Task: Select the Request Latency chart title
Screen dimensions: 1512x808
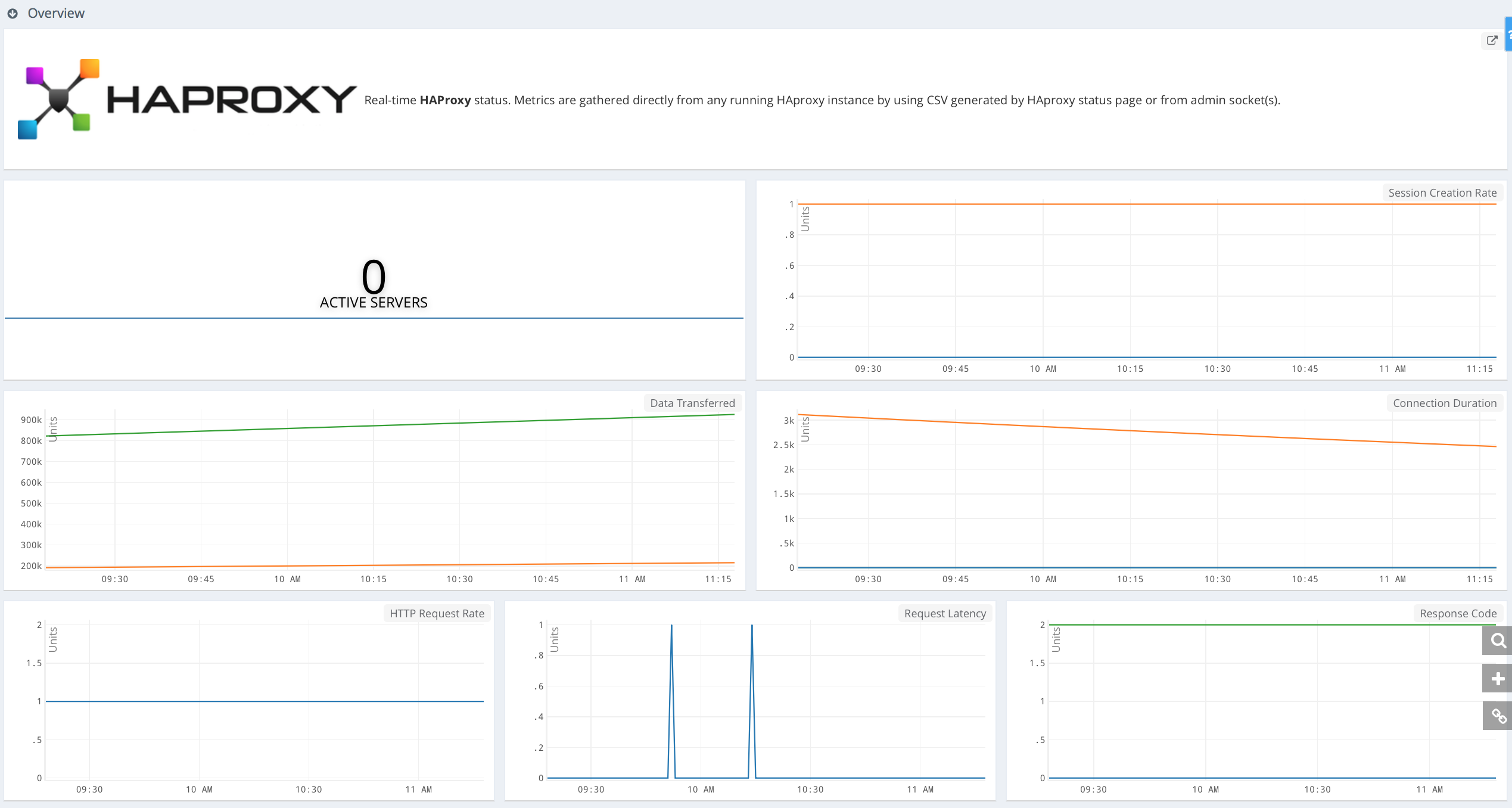Action: click(x=945, y=613)
